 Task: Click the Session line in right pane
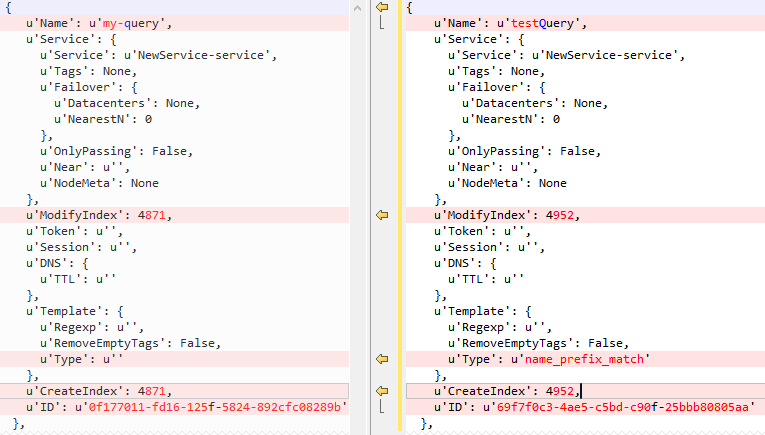[489, 247]
